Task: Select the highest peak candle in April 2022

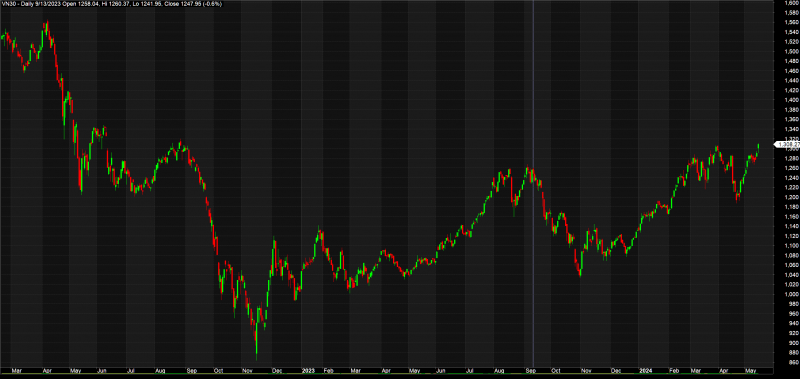Action: coord(47,27)
